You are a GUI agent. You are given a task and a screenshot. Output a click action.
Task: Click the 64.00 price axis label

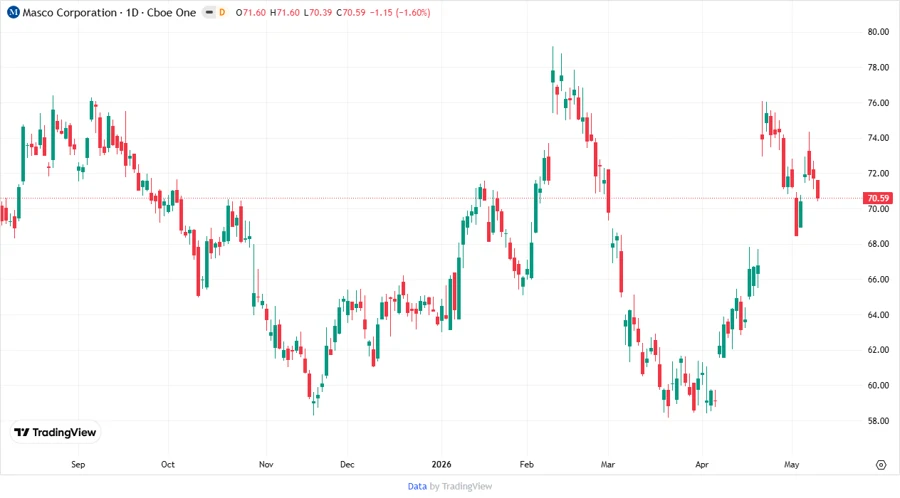[x=878, y=314]
